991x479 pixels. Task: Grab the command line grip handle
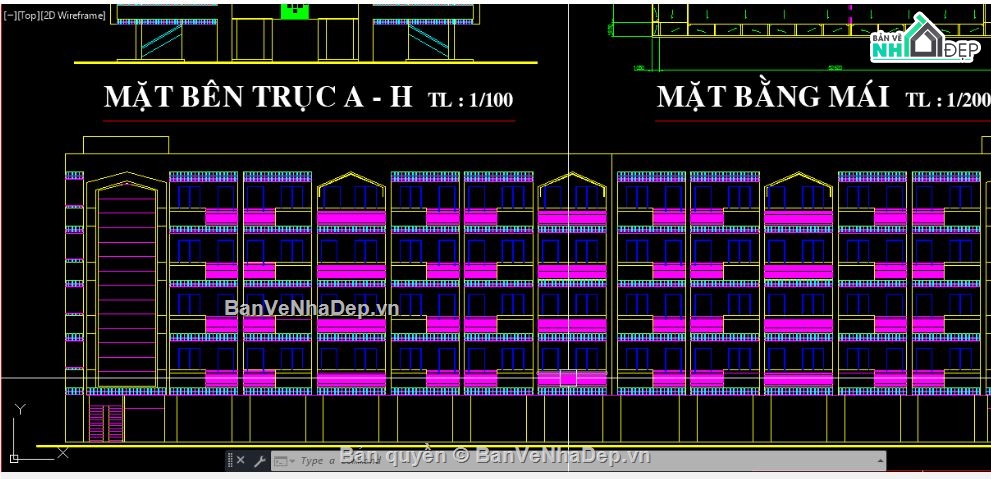(229, 460)
